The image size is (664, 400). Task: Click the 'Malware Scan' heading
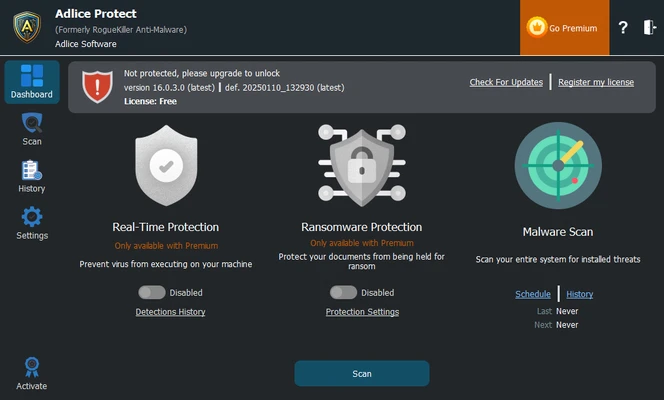pyautogui.click(x=558, y=232)
